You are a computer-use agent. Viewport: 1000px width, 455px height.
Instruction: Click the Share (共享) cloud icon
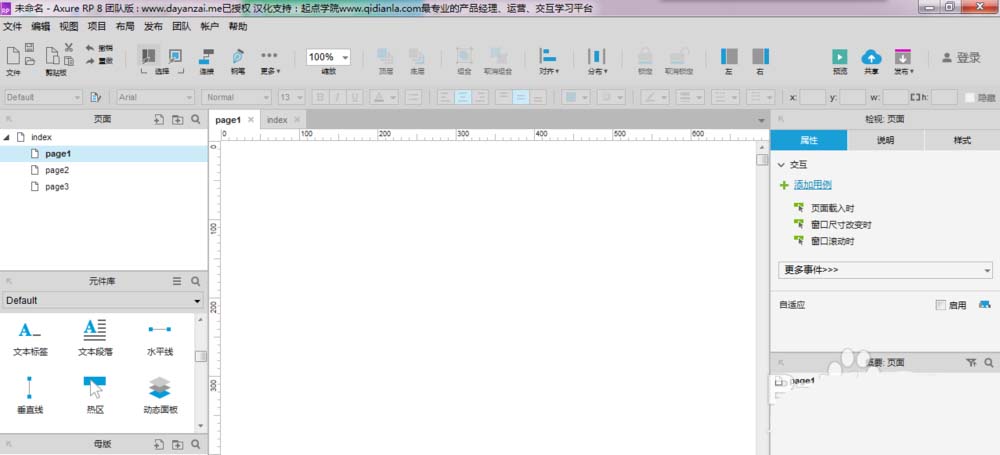(871, 57)
